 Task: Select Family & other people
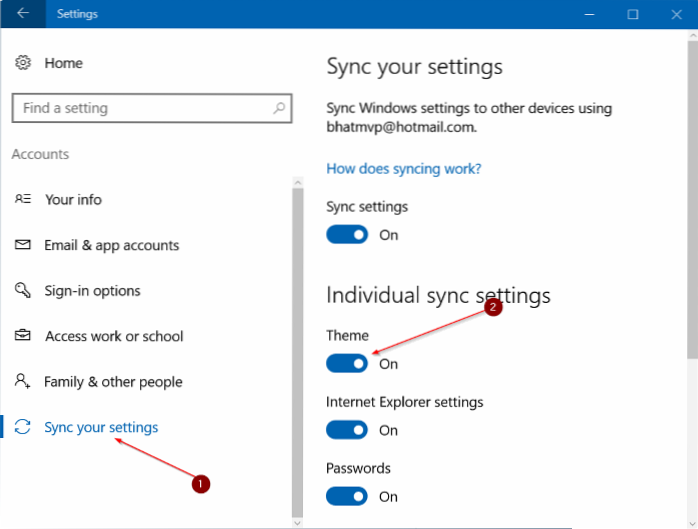click(x=113, y=382)
